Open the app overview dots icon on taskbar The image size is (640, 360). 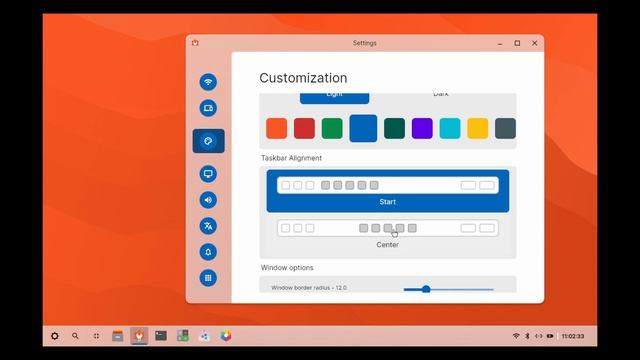96,336
